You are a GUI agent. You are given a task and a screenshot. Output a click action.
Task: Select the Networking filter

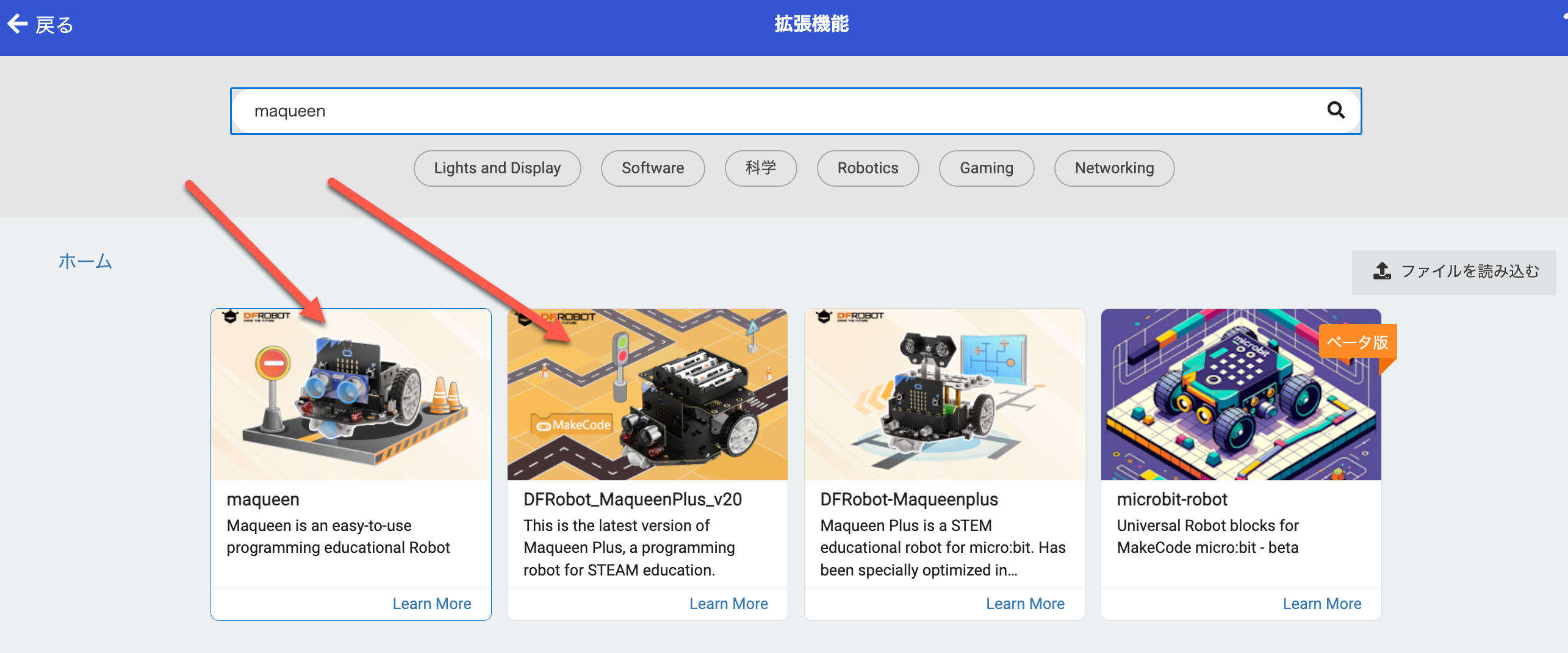click(1114, 168)
